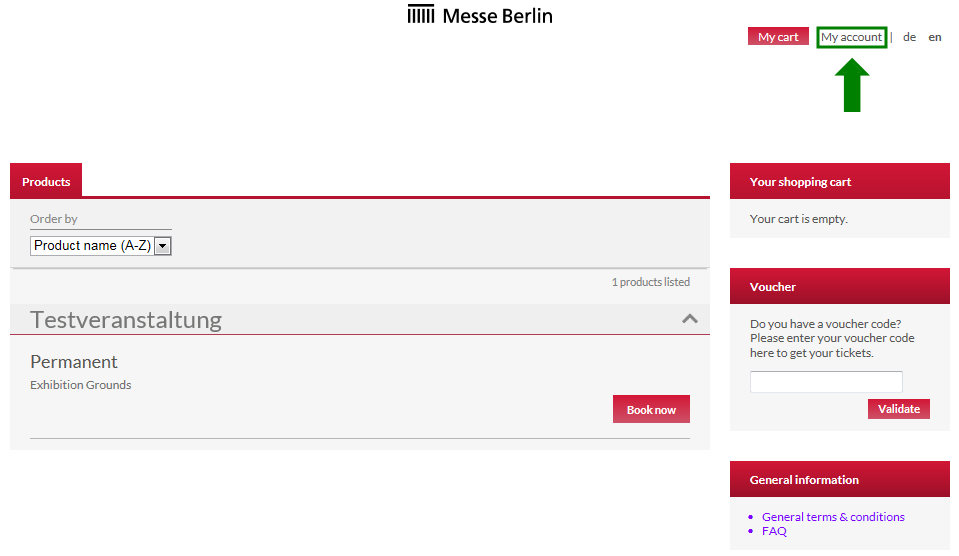Collapse the Testveranstaltung section chevron
The image size is (959, 556).
pyautogui.click(x=690, y=319)
